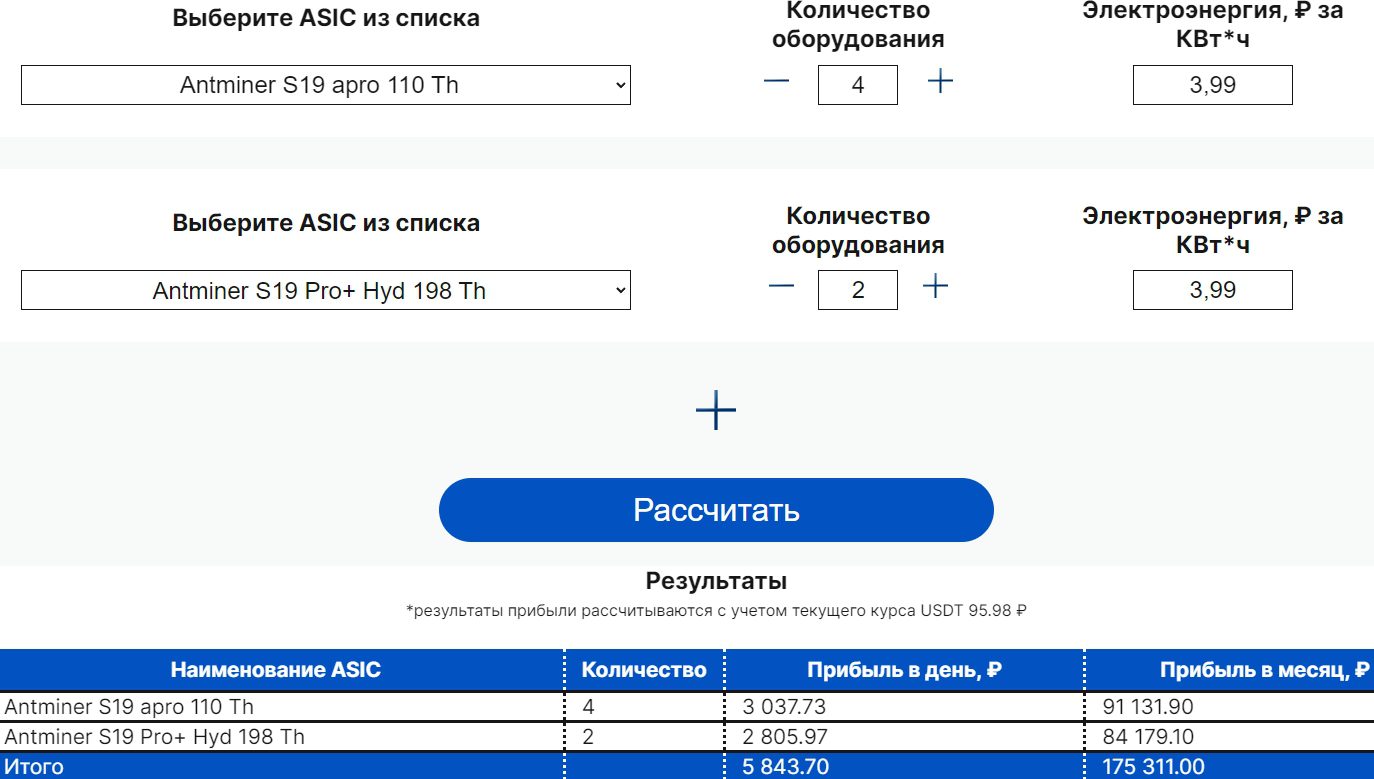
Task: Select the Прибыль в день column header
Action: click(x=904, y=670)
